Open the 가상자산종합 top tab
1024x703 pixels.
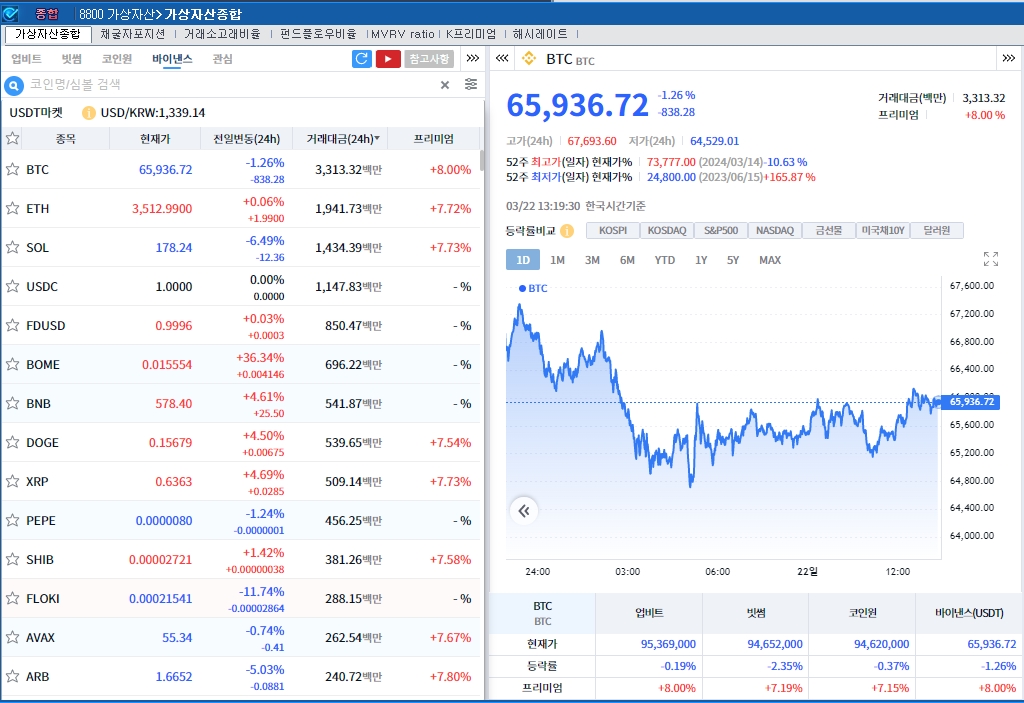(x=48, y=34)
